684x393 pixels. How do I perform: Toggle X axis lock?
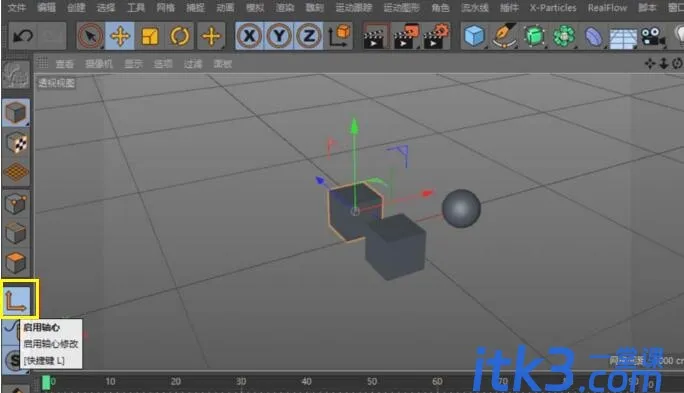point(250,36)
